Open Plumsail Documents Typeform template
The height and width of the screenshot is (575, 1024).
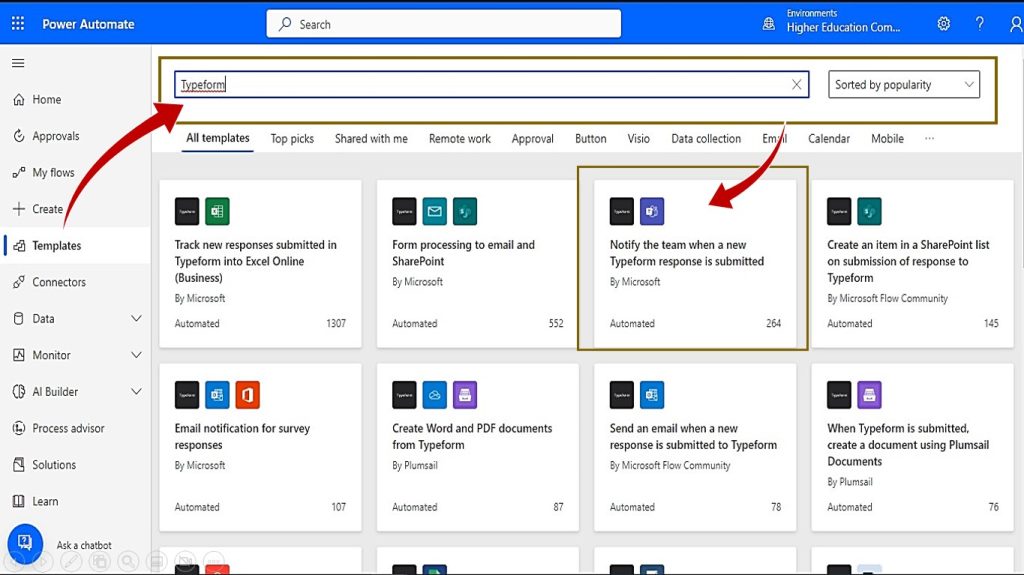912,447
